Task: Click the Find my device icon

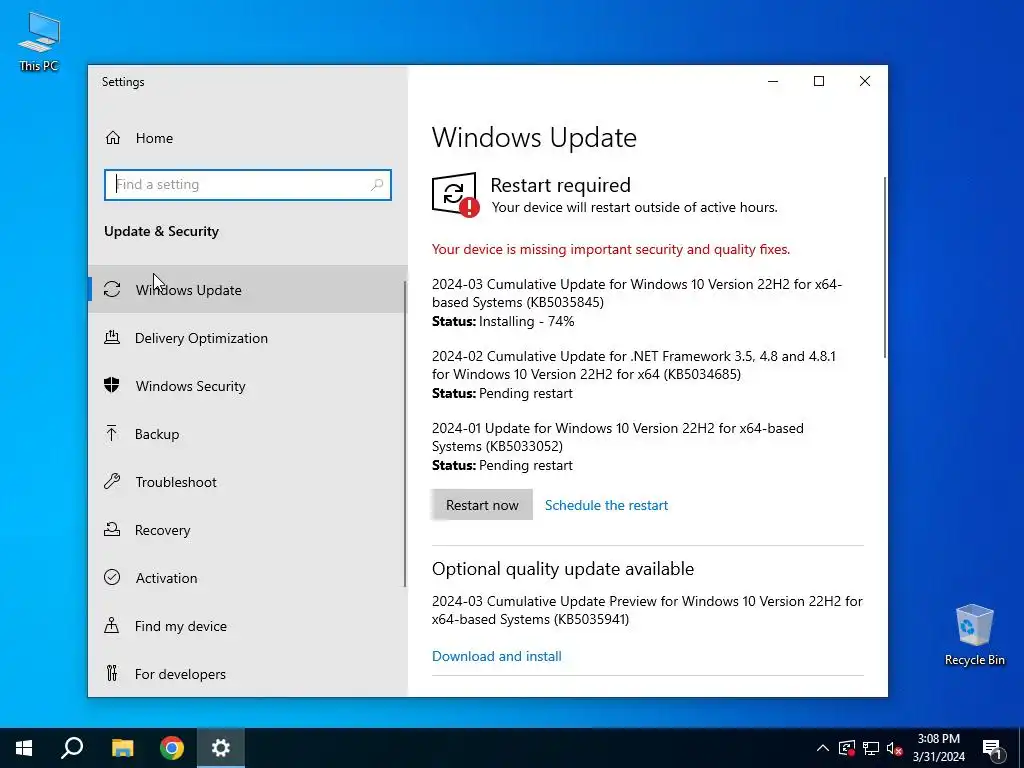Action: click(112, 626)
